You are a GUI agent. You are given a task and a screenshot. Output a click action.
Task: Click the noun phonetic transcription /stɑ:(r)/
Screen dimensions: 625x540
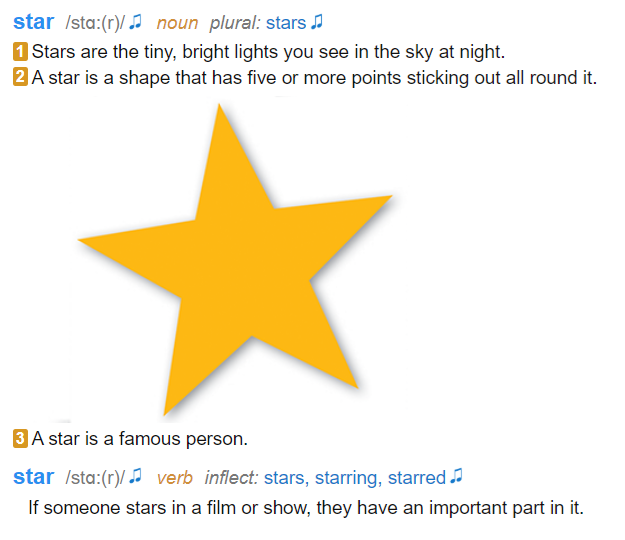pyautogui.click(x=95, y=23)
